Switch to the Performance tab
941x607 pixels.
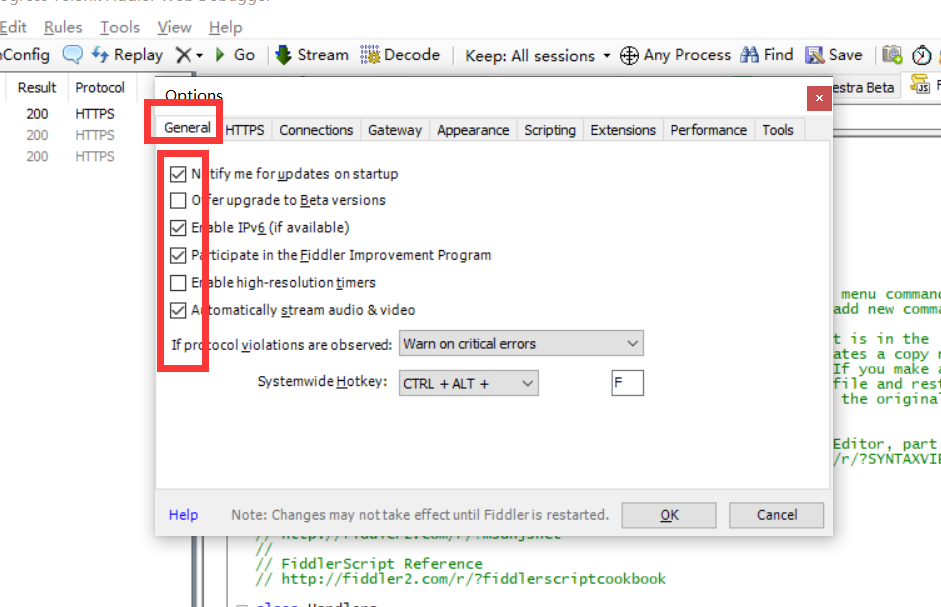pos(709,130)
